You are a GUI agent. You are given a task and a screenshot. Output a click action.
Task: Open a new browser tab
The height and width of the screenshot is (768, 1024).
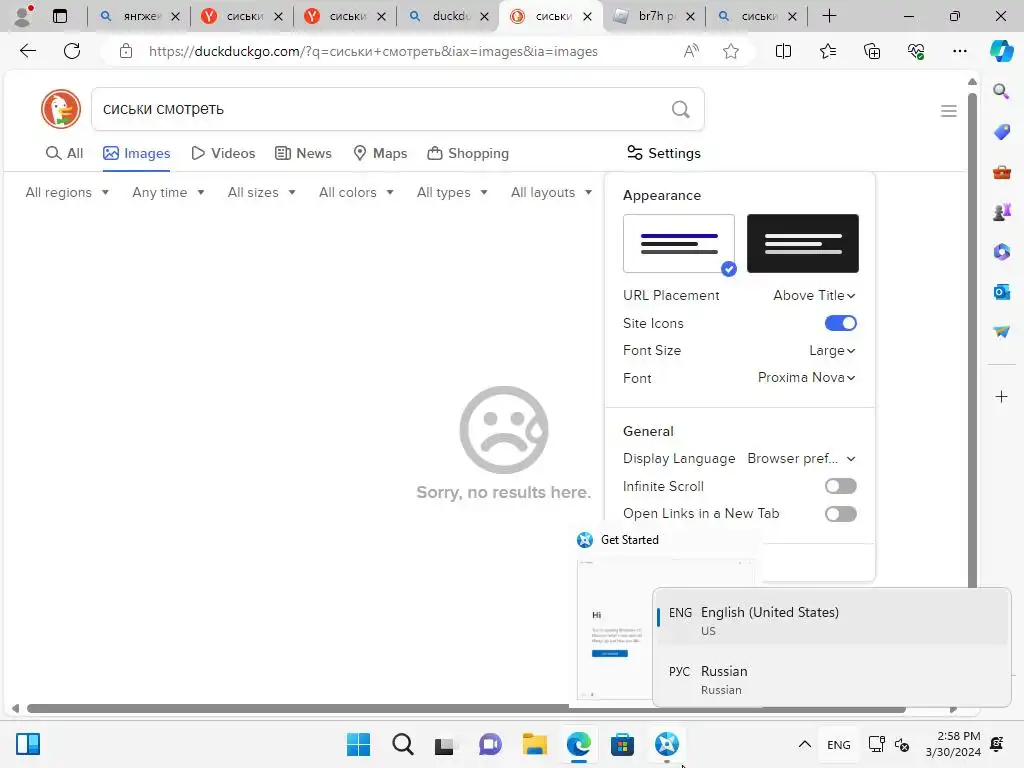tap(829, 16)
